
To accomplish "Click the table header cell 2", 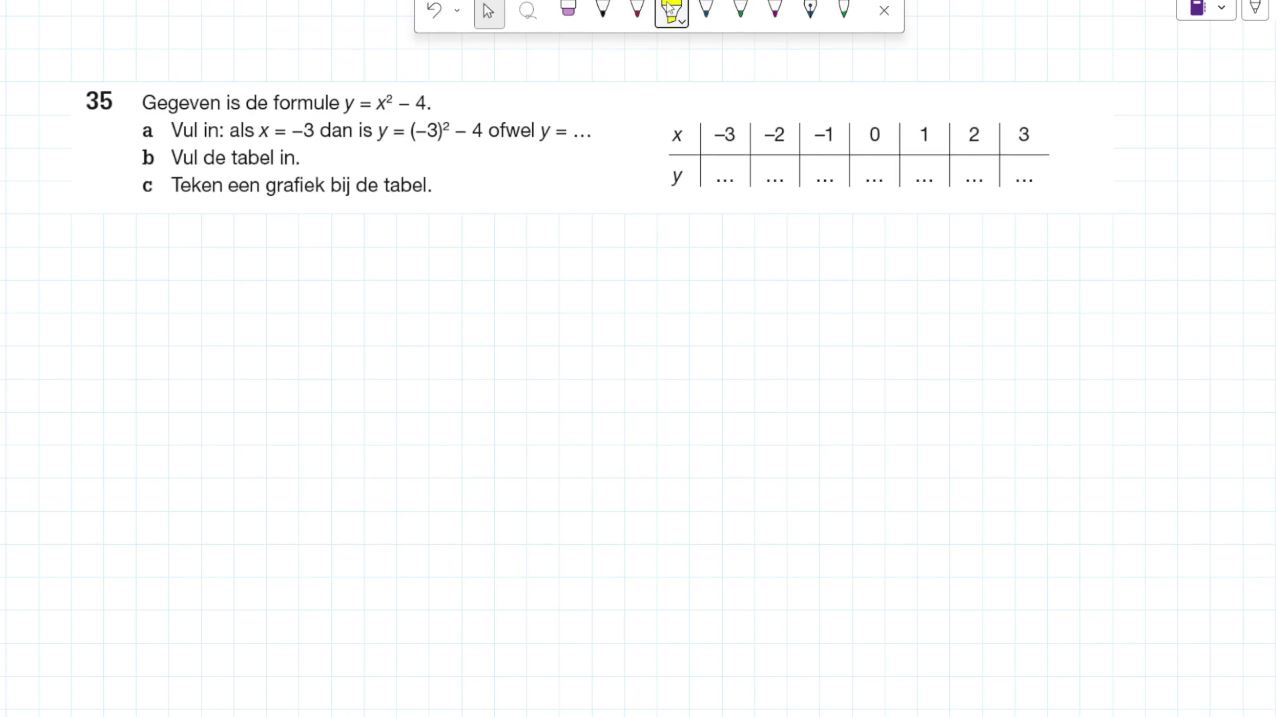I will click(x=974, y=135).
